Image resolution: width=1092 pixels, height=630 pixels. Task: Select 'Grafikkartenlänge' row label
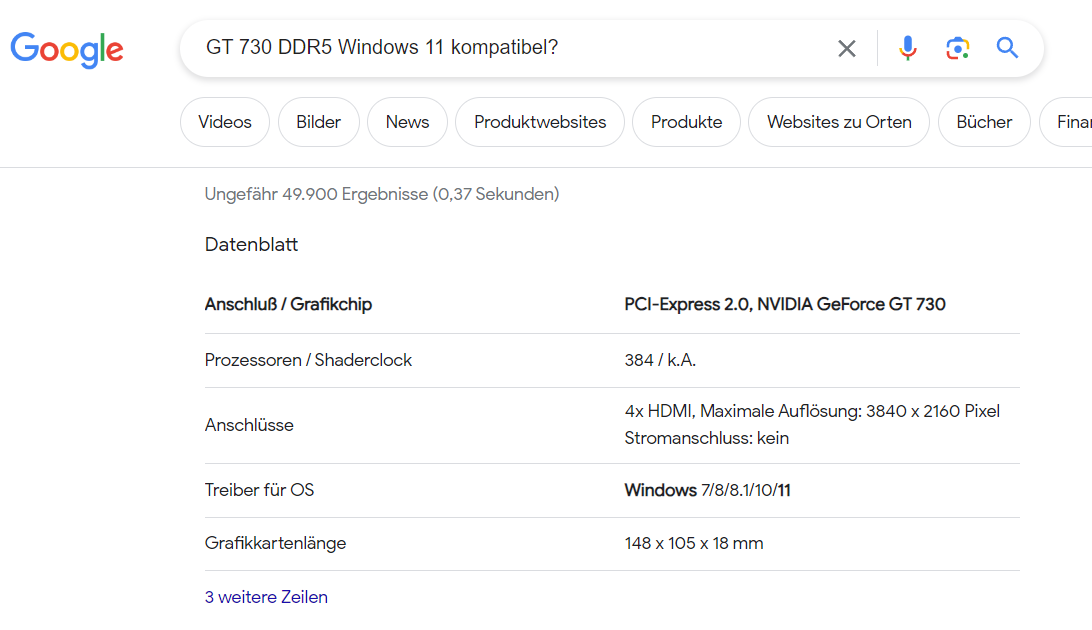[275, 543]
